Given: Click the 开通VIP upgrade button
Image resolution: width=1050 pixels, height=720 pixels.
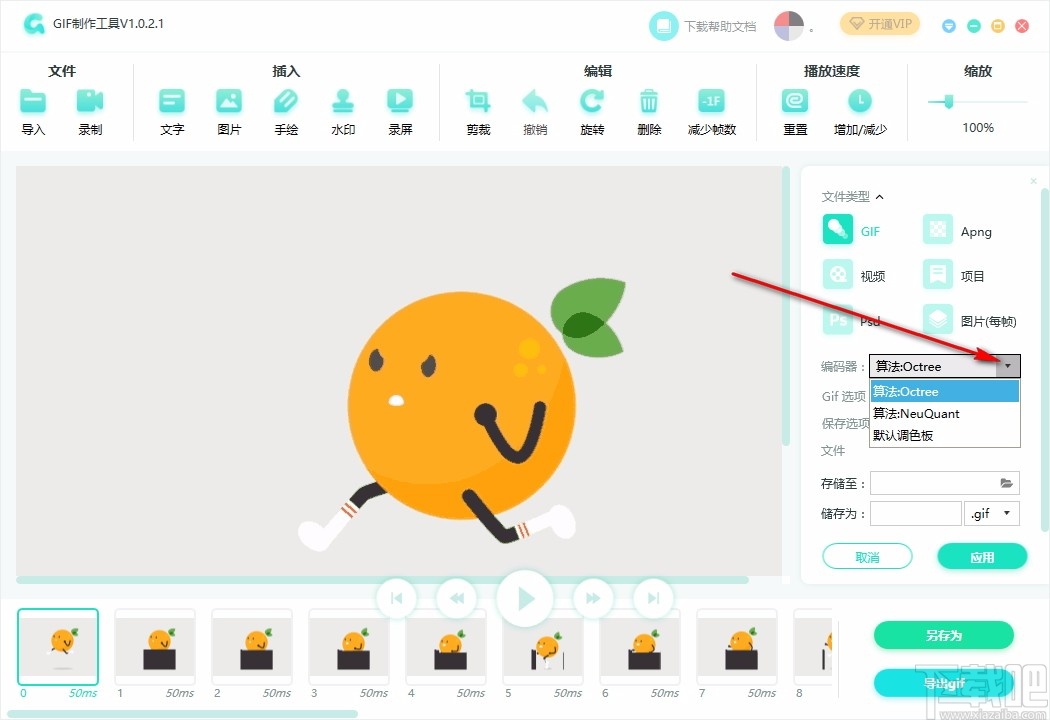Looking at the screenshot, I should (x=880, y=23).
